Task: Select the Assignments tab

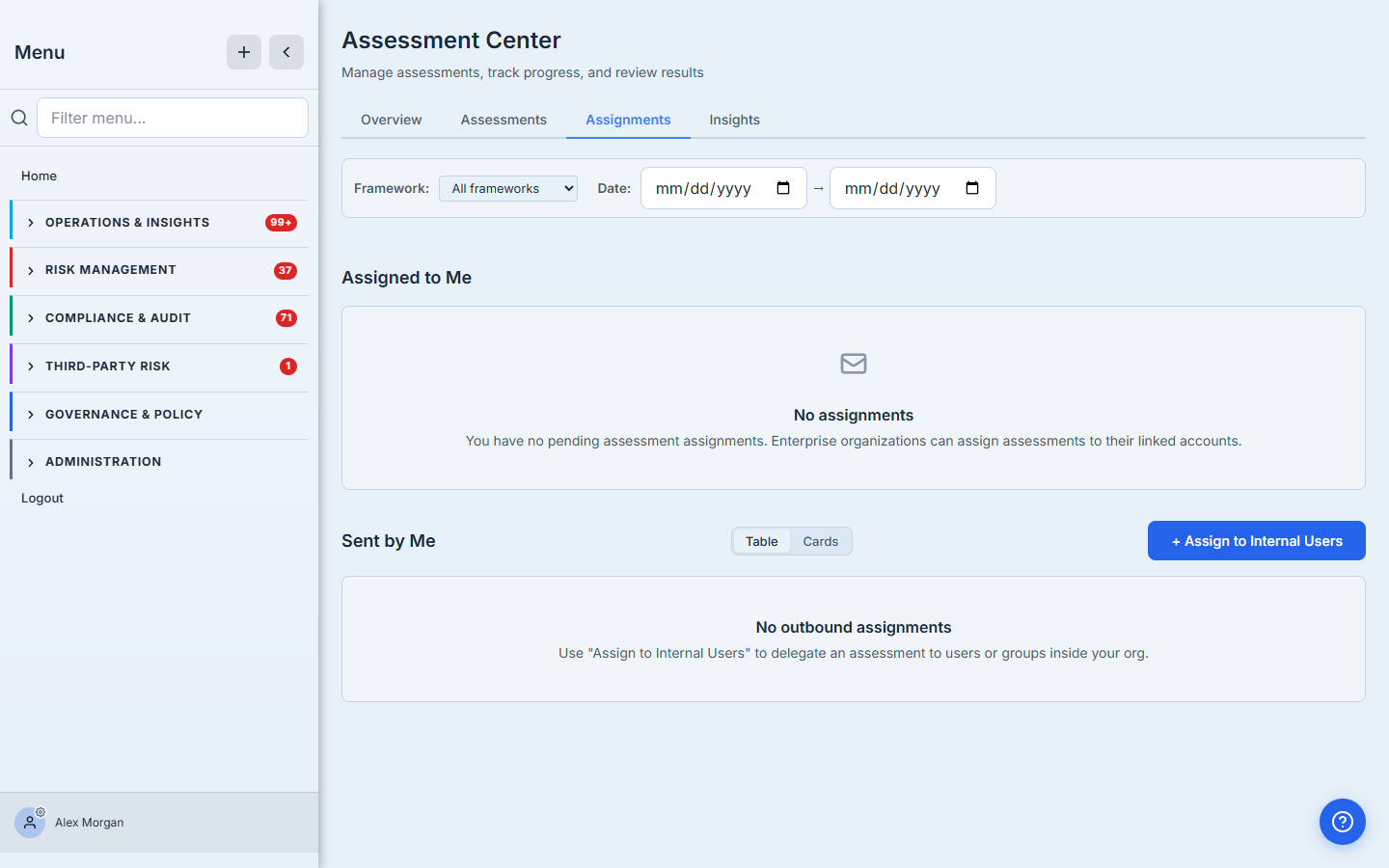Action: [x=628, y=120]
